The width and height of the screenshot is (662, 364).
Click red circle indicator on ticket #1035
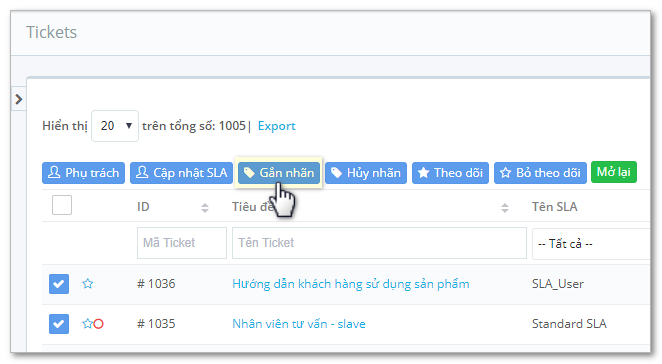click(x=98, y=324)
